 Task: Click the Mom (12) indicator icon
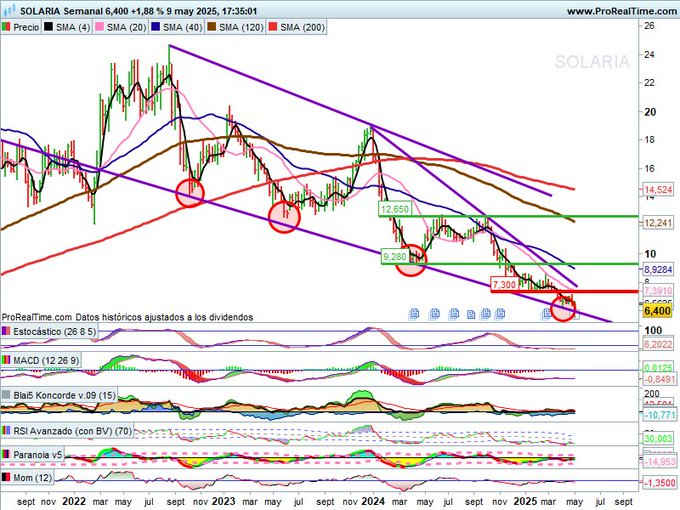(x=6, y=478)
